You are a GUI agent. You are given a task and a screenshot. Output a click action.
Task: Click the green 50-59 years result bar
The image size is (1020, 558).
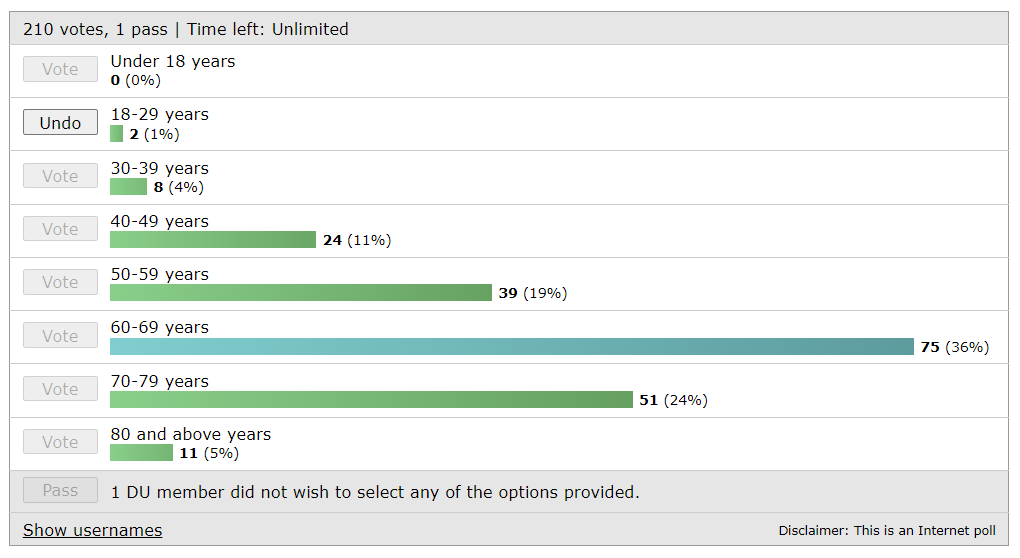tap(300, 293)
